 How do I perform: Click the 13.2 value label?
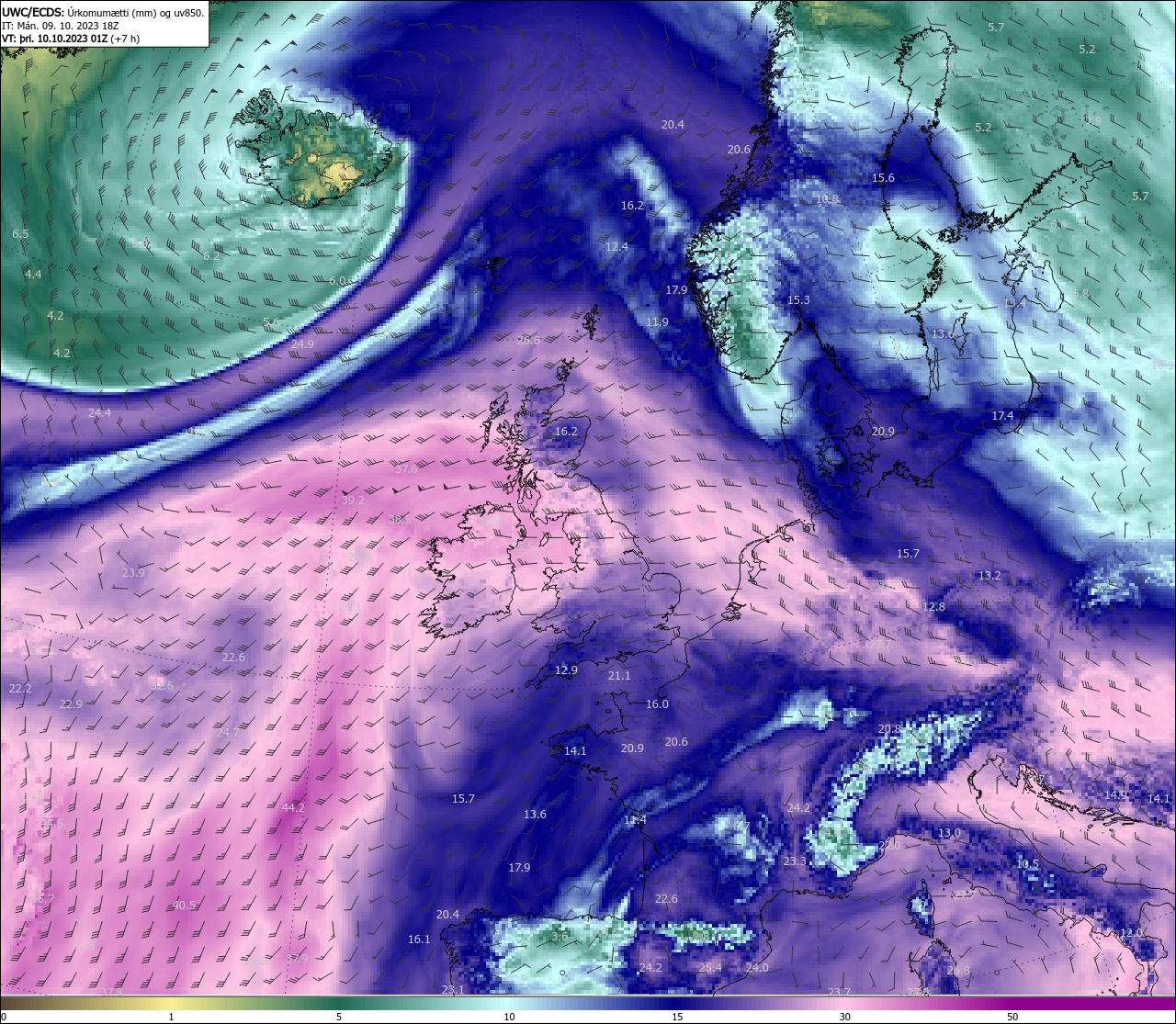(989, 576)
